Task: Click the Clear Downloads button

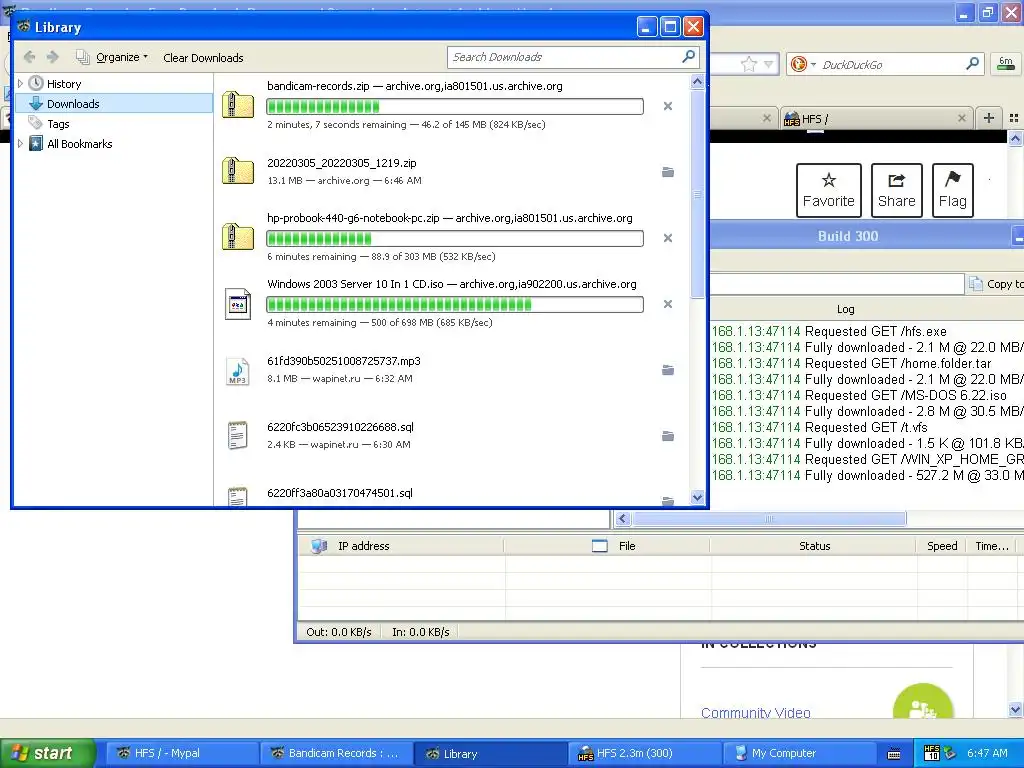Action: tap(203, 57)
